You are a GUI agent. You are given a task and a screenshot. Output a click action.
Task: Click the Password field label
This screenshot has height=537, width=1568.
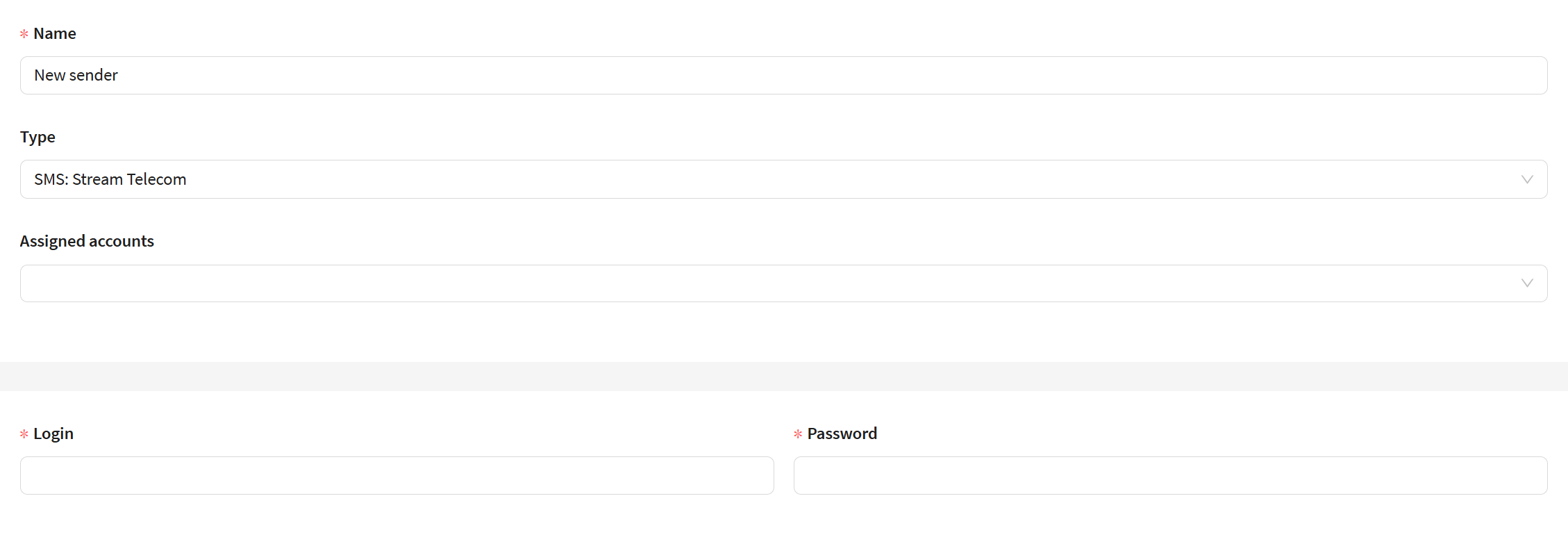842,433
